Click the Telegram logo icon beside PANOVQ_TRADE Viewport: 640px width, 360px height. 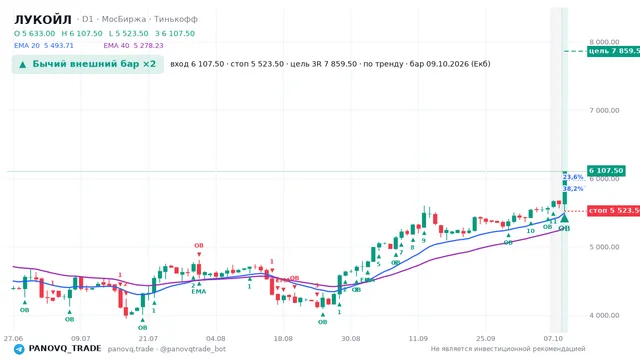click(x=19, y=349)
